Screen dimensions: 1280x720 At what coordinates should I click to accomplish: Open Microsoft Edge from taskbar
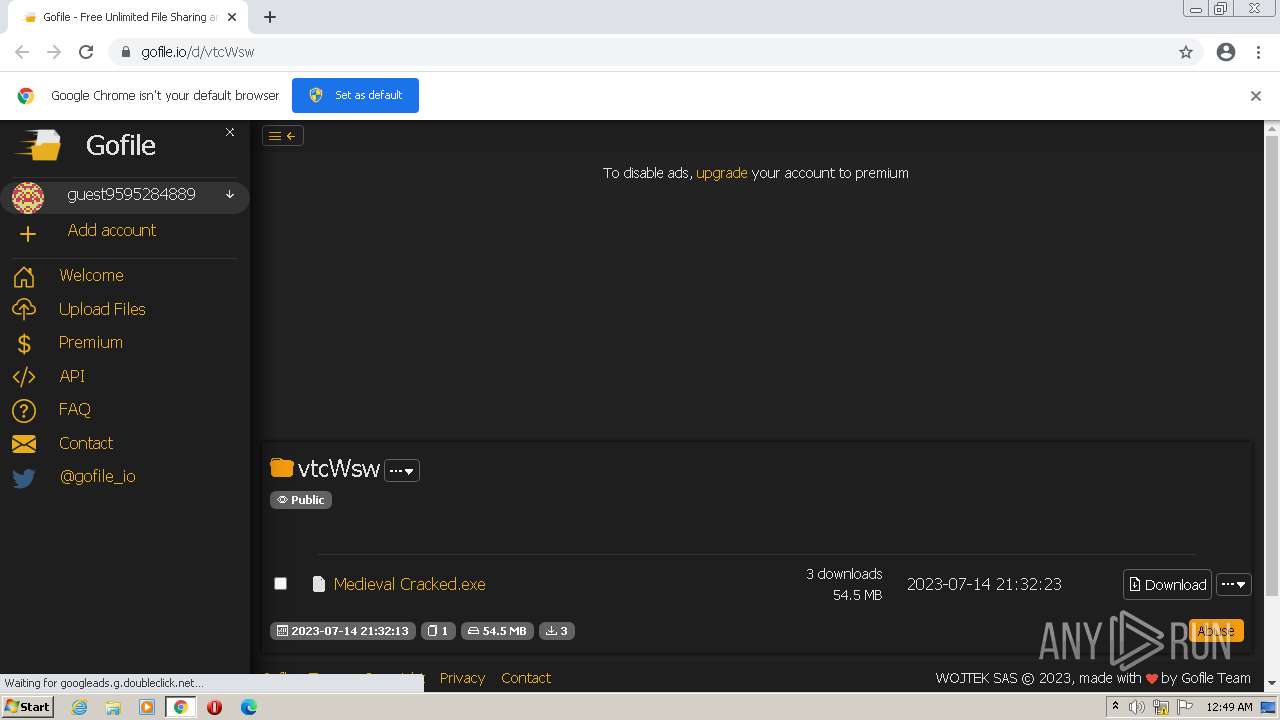(x=248, y=707)
